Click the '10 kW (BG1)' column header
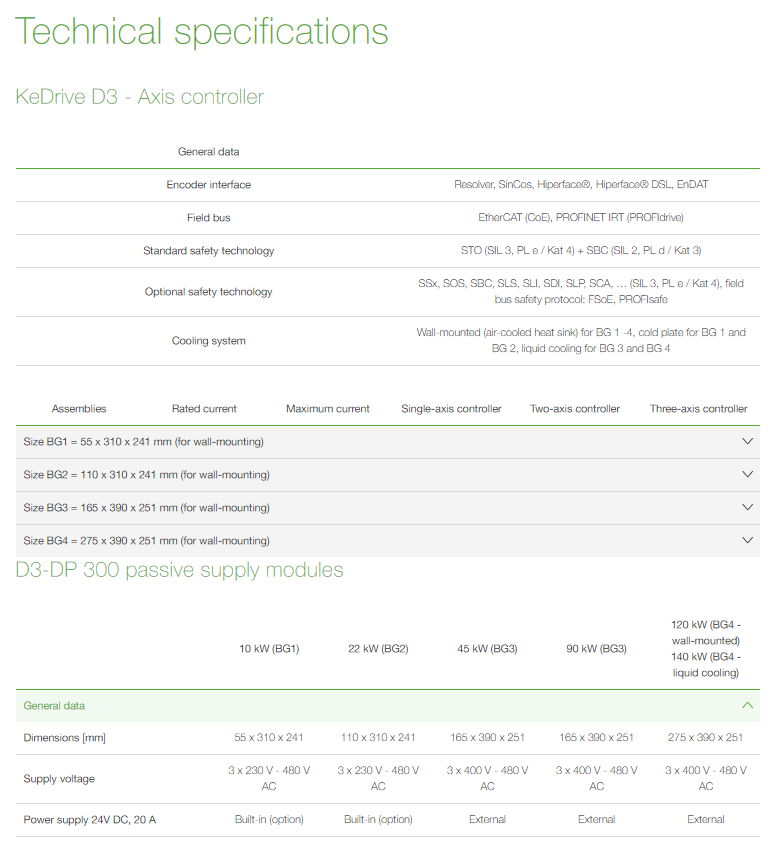Viewport: 775px width, 849px height. (269, 649)
